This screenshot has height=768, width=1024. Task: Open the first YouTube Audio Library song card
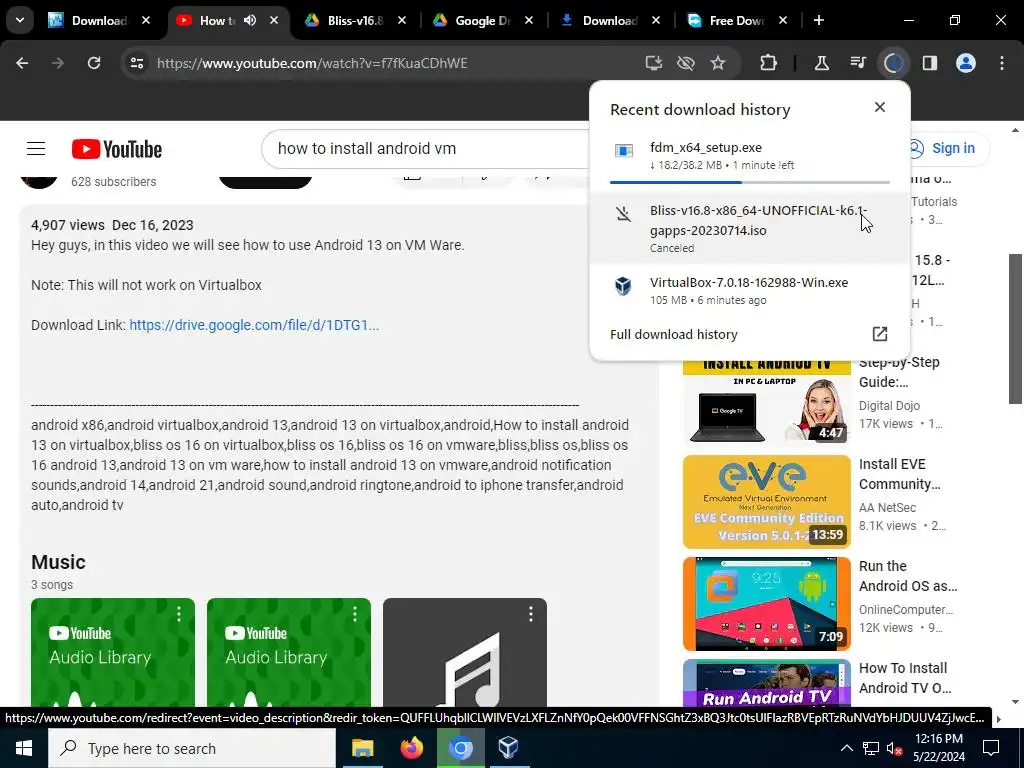coord(112,652)
